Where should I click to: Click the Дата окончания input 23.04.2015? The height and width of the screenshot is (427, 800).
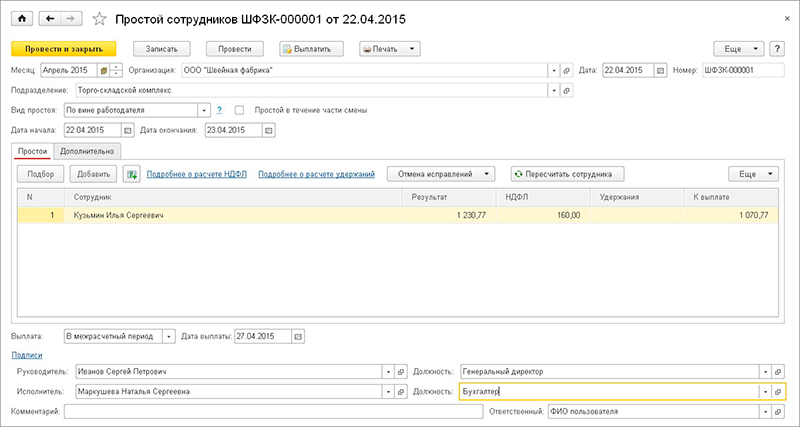click(x=234, y=131)
